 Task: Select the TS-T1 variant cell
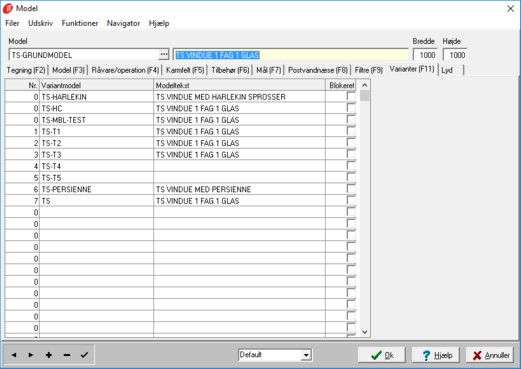coord(96,131)
